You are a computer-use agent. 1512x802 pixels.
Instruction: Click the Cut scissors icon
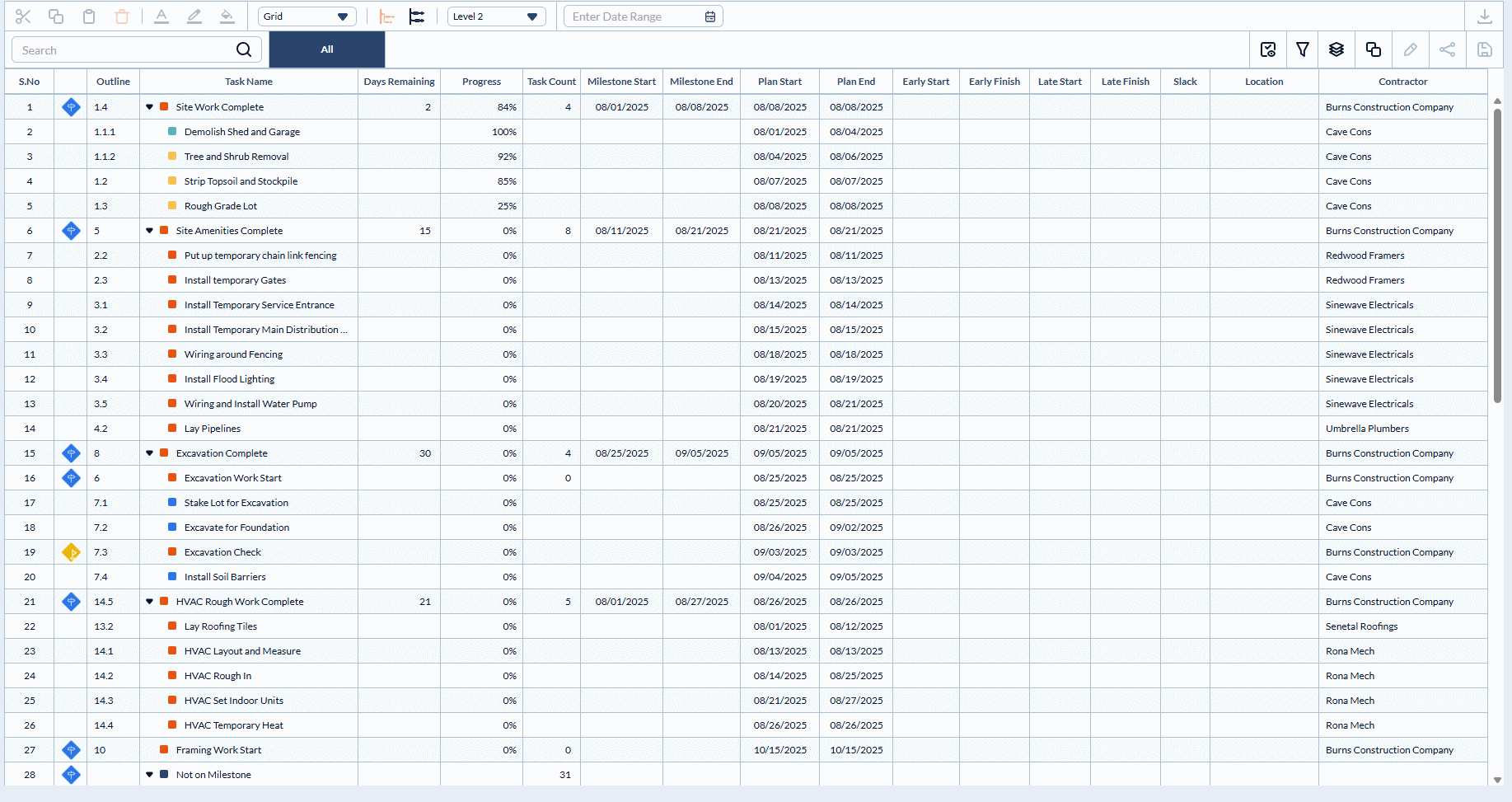pyautogui.click(x=23, y=16)
